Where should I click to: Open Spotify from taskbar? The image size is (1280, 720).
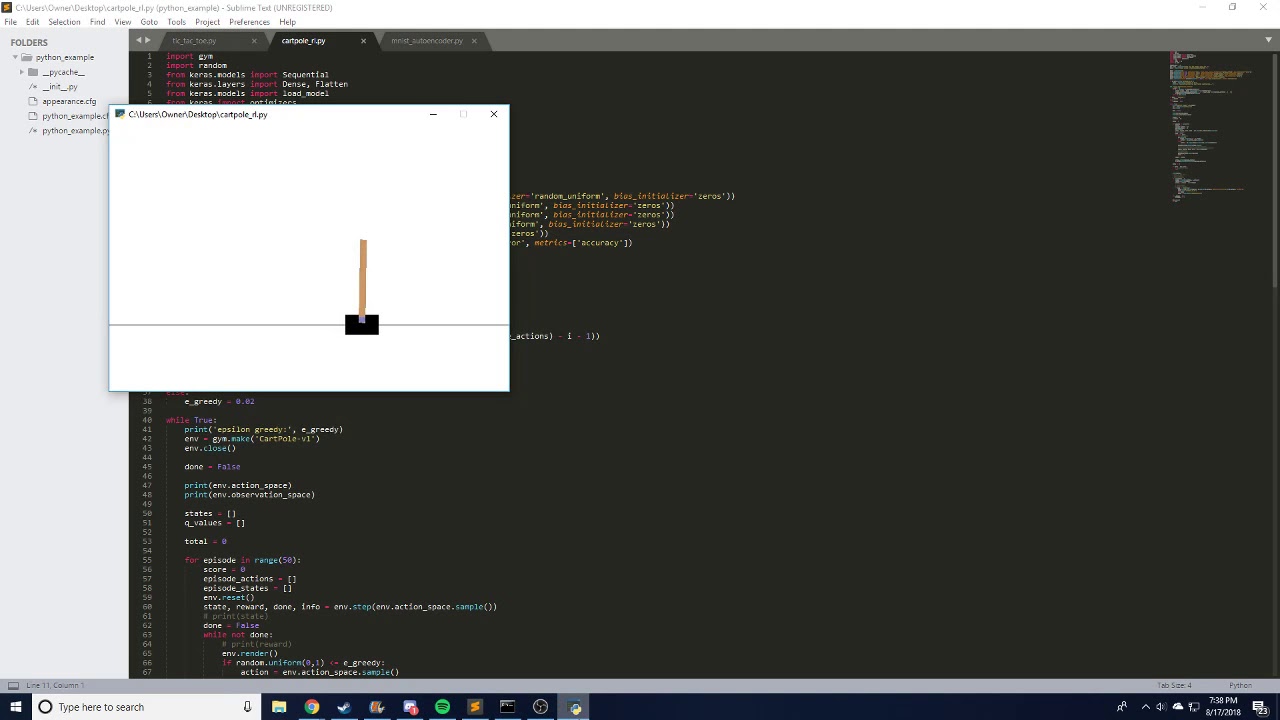442,707
